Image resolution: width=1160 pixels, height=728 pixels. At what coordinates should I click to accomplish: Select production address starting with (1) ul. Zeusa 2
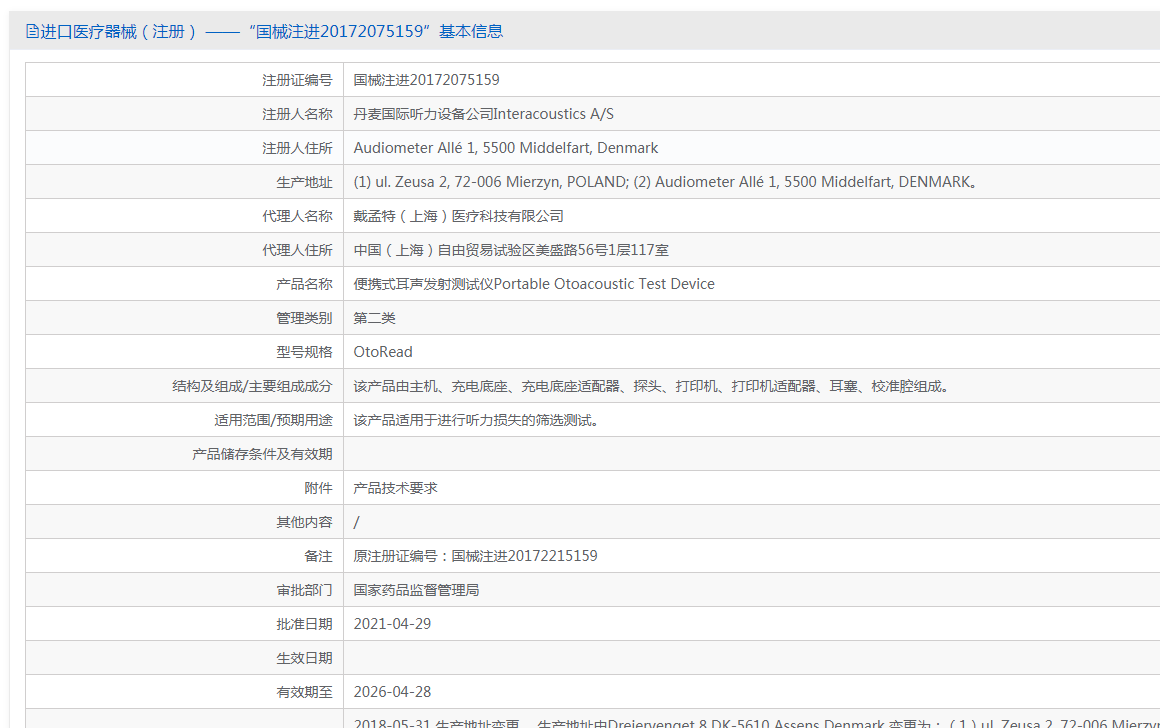tap(666, 182)
